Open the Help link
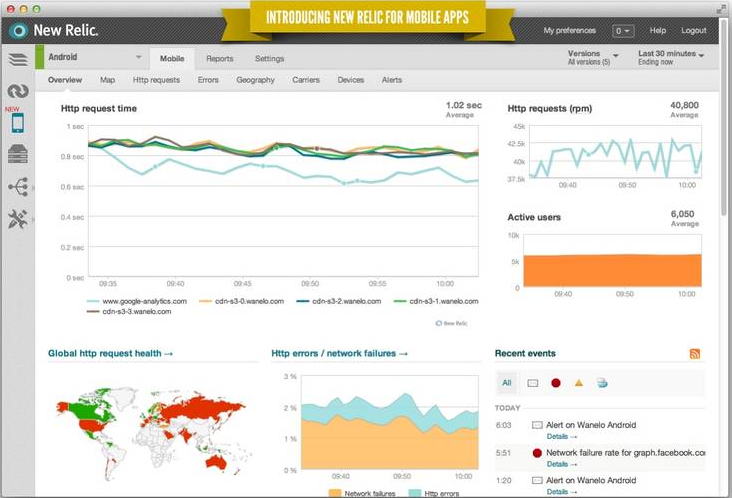This screenshot has width=732, height=498. (x=658, y=30)
